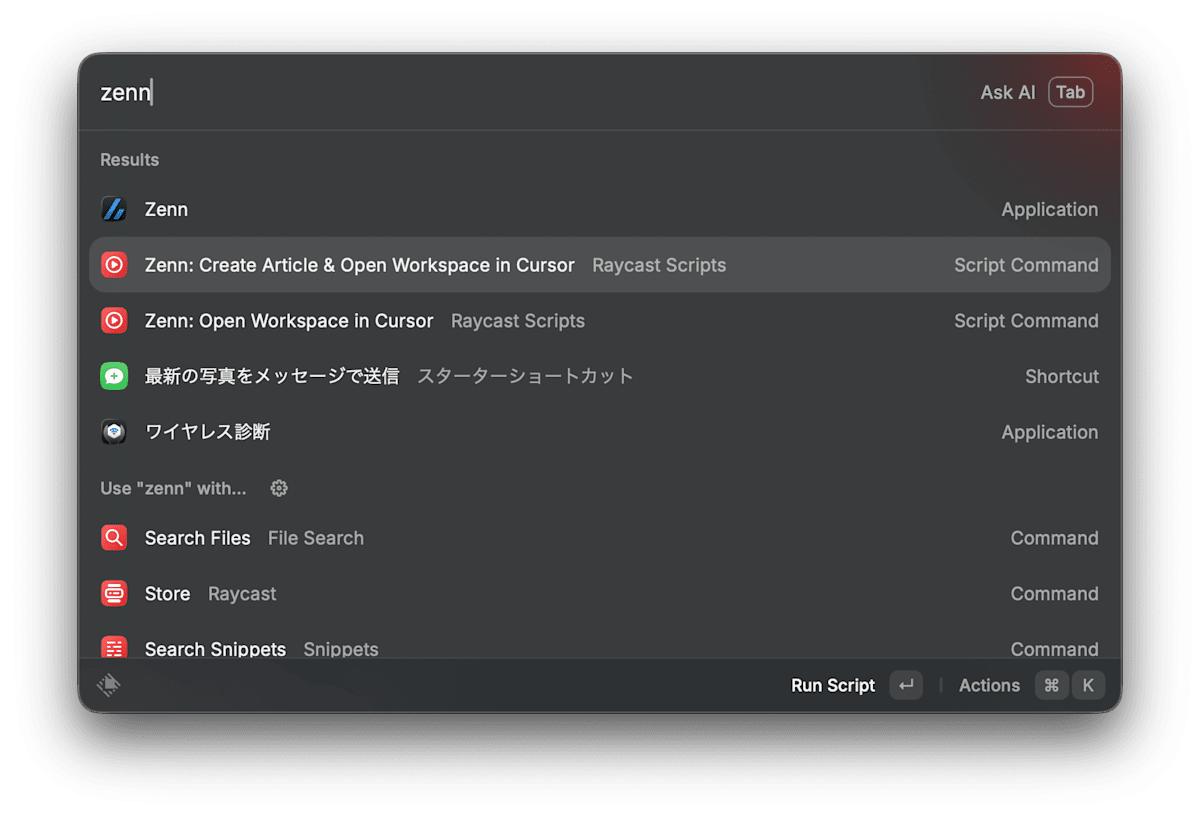Select the Store command row
1200x816 pixels.
(x=600, y=594)
